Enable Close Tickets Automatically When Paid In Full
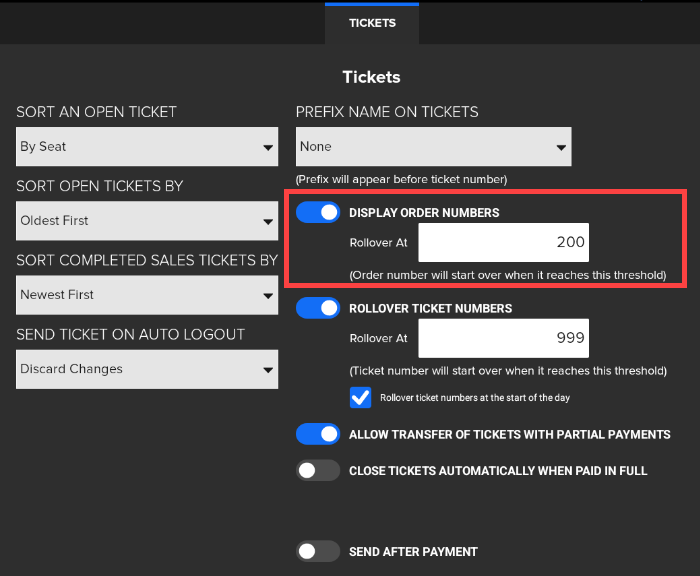 (x=318, y=470)
